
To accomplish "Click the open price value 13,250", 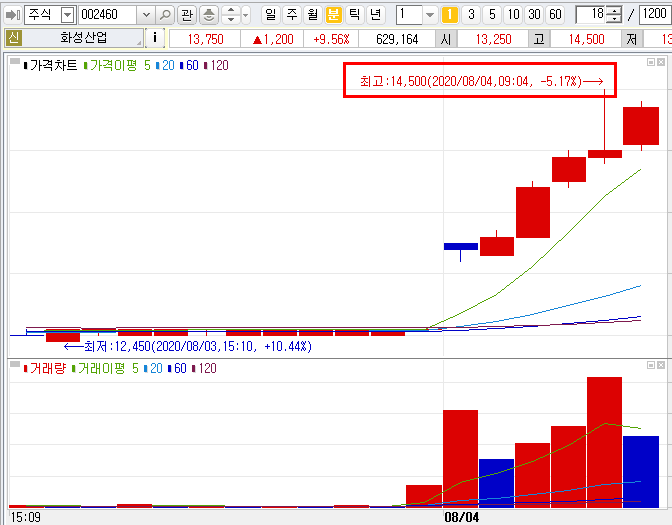I will click(493, 39).
